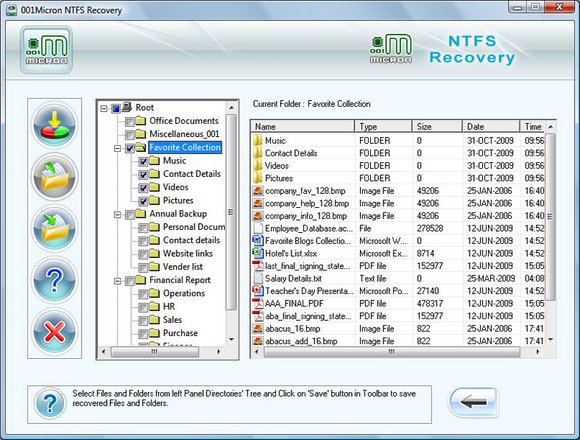Collapse the Root tree node
This screenshot has height=440, width=580.
tap(104, 108)
